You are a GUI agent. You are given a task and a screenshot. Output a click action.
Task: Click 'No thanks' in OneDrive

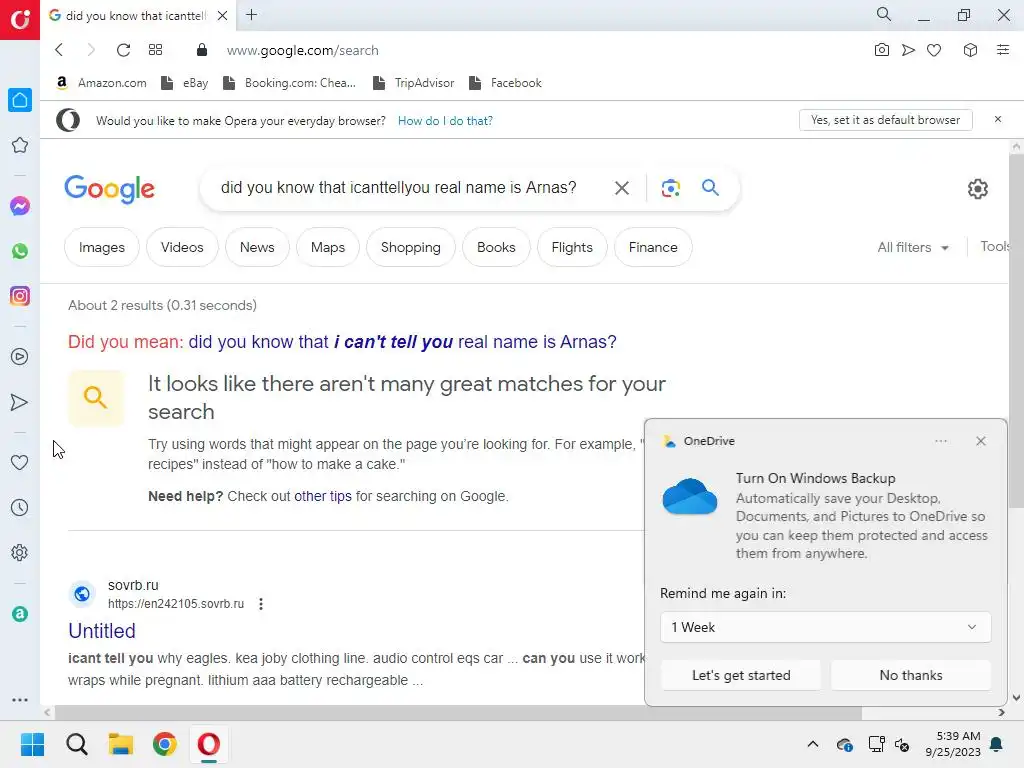click(x=911, y=675)
